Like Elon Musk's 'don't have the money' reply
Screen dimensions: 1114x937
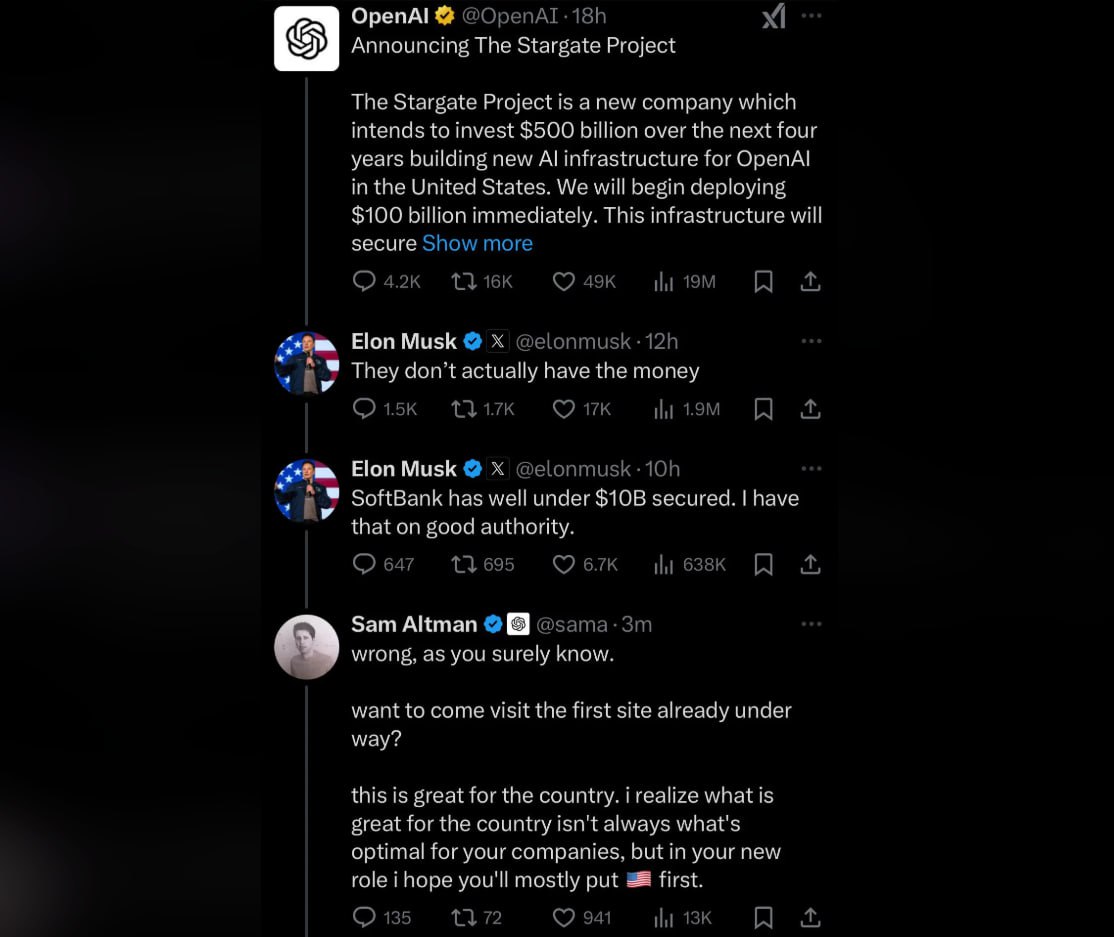(564, 409)
